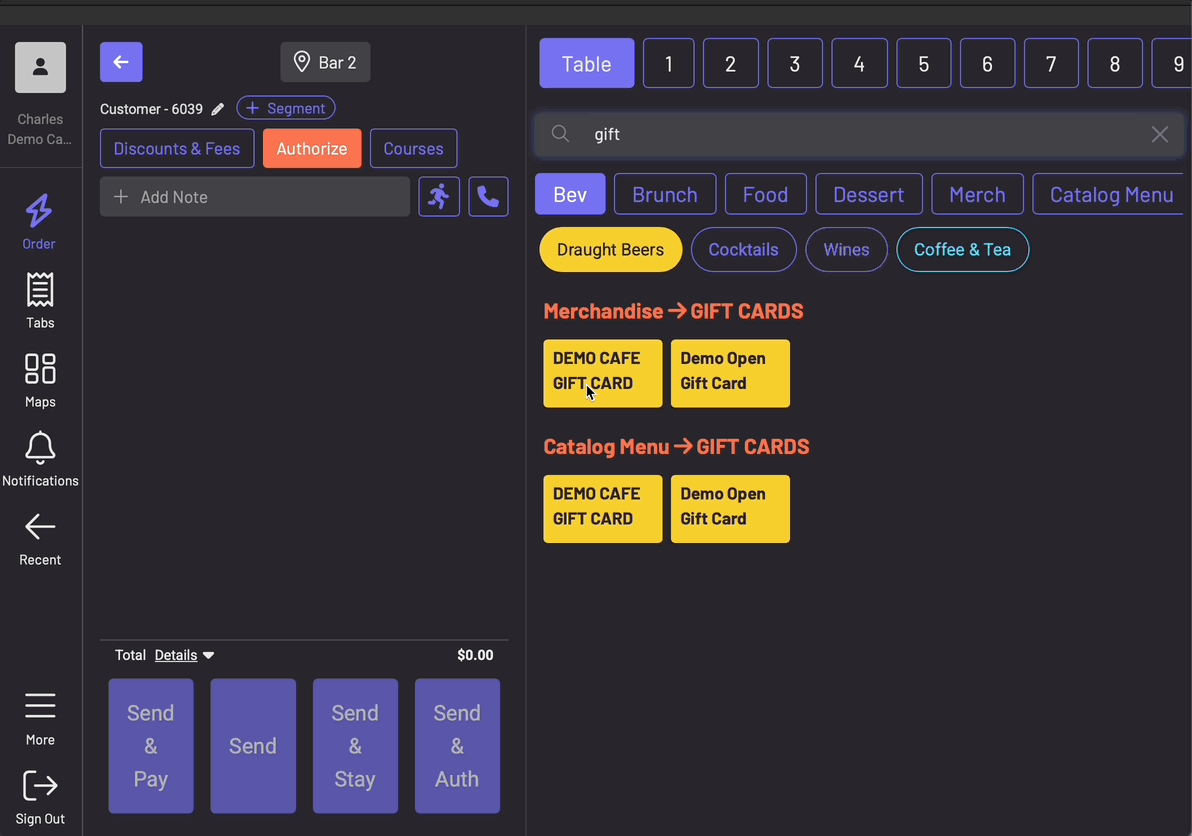Edit customer name with pencil icon
The image size is (1192, 836).
click(218, 109)
